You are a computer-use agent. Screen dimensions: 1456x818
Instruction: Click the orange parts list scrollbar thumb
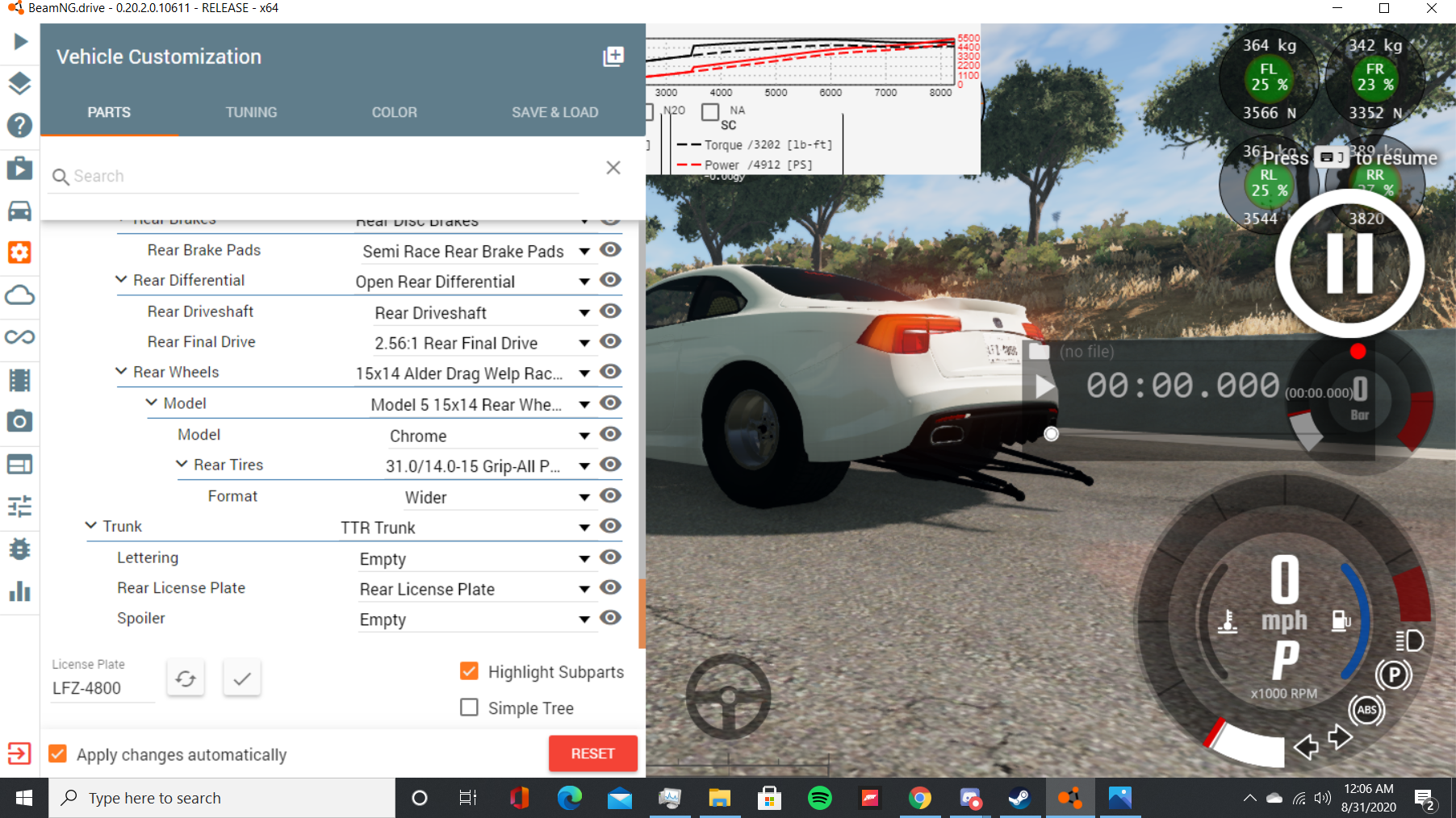click(x=642, y=613)
